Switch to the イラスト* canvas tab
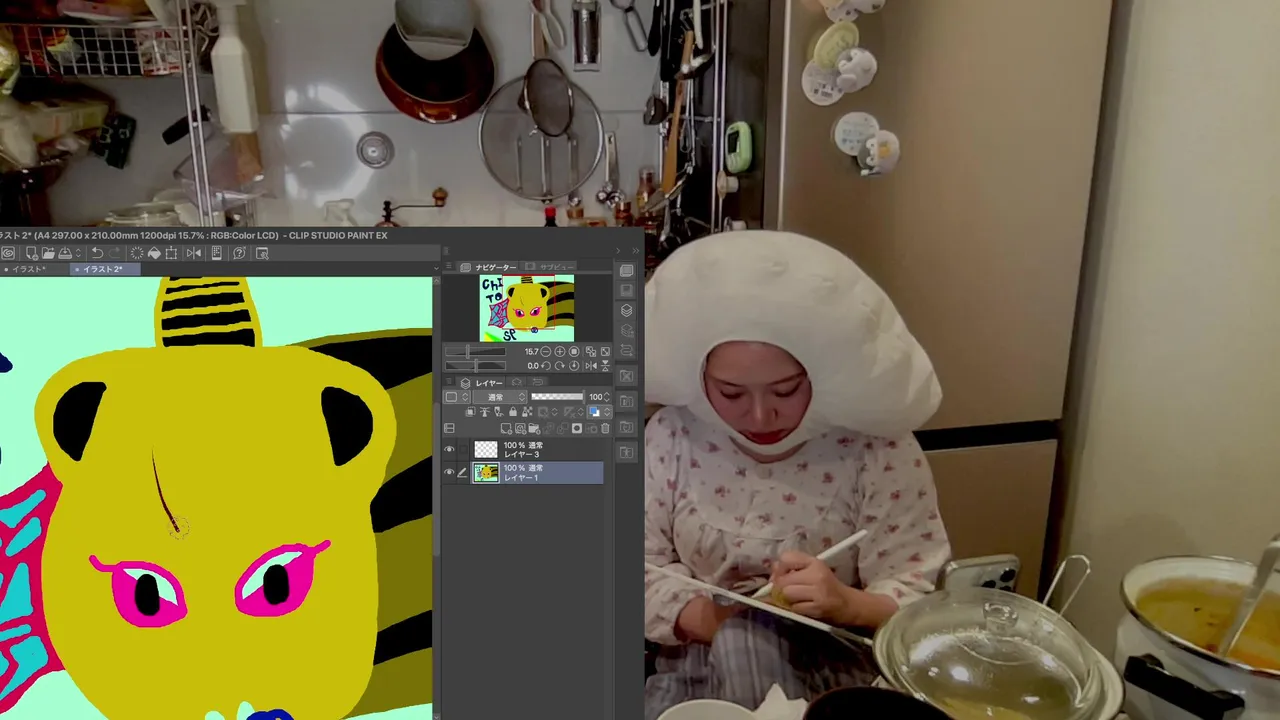Viewport: 1280px width, 720px height. [29, 269]
